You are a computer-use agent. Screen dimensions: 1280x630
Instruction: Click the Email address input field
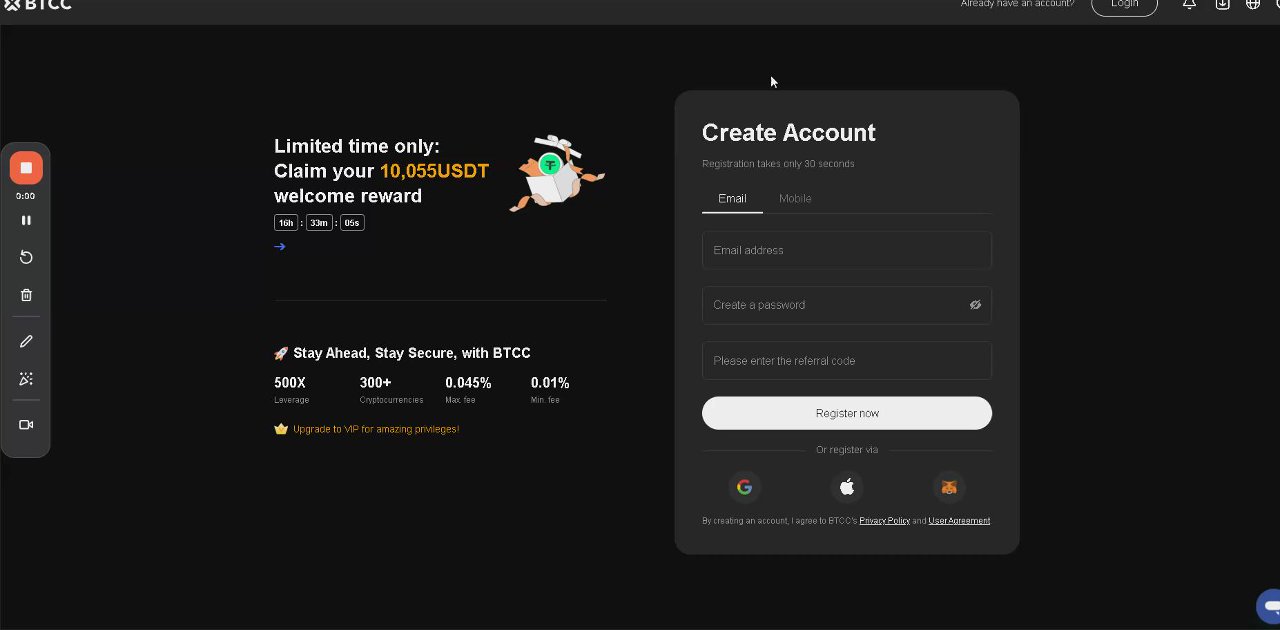click(x=847, y=250)
